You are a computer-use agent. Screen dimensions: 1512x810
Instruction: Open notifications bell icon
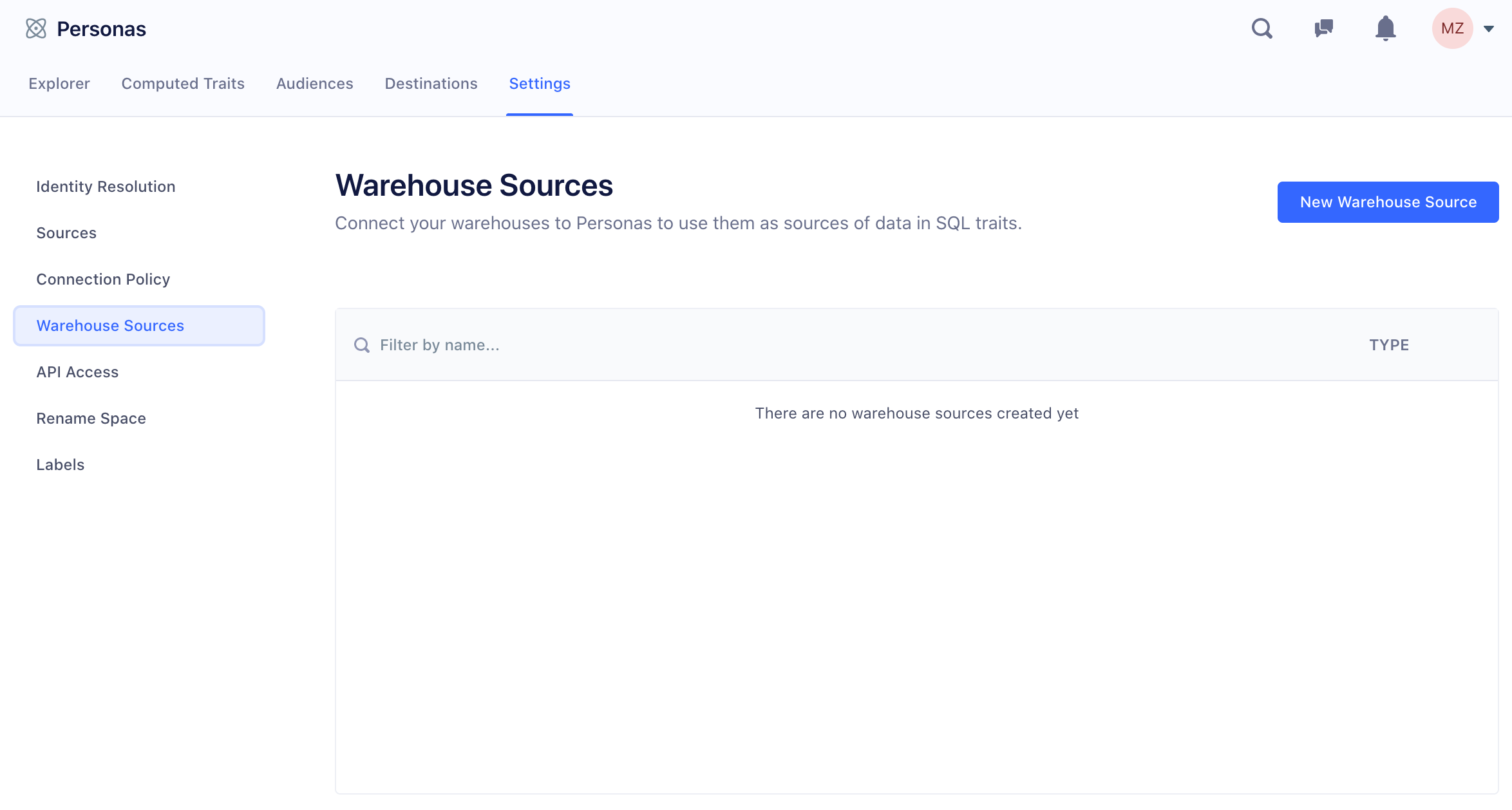(1385, 28)
